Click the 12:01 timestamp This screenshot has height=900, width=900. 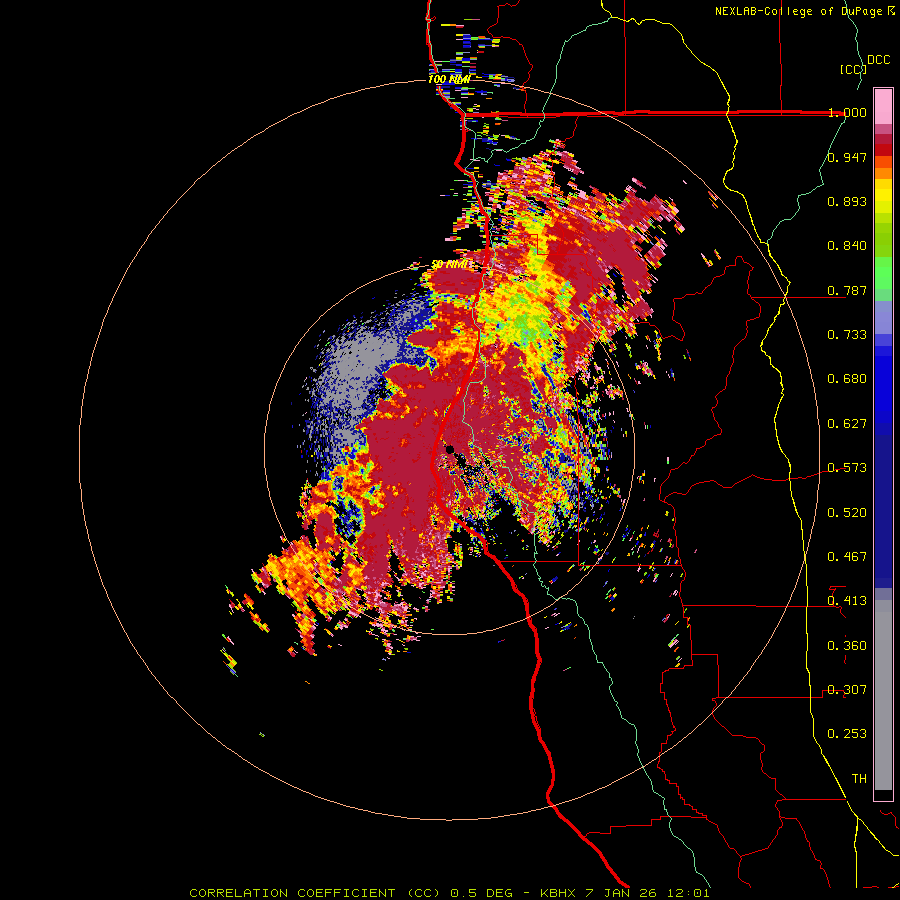pyautogui.click(x=687, y=893)
